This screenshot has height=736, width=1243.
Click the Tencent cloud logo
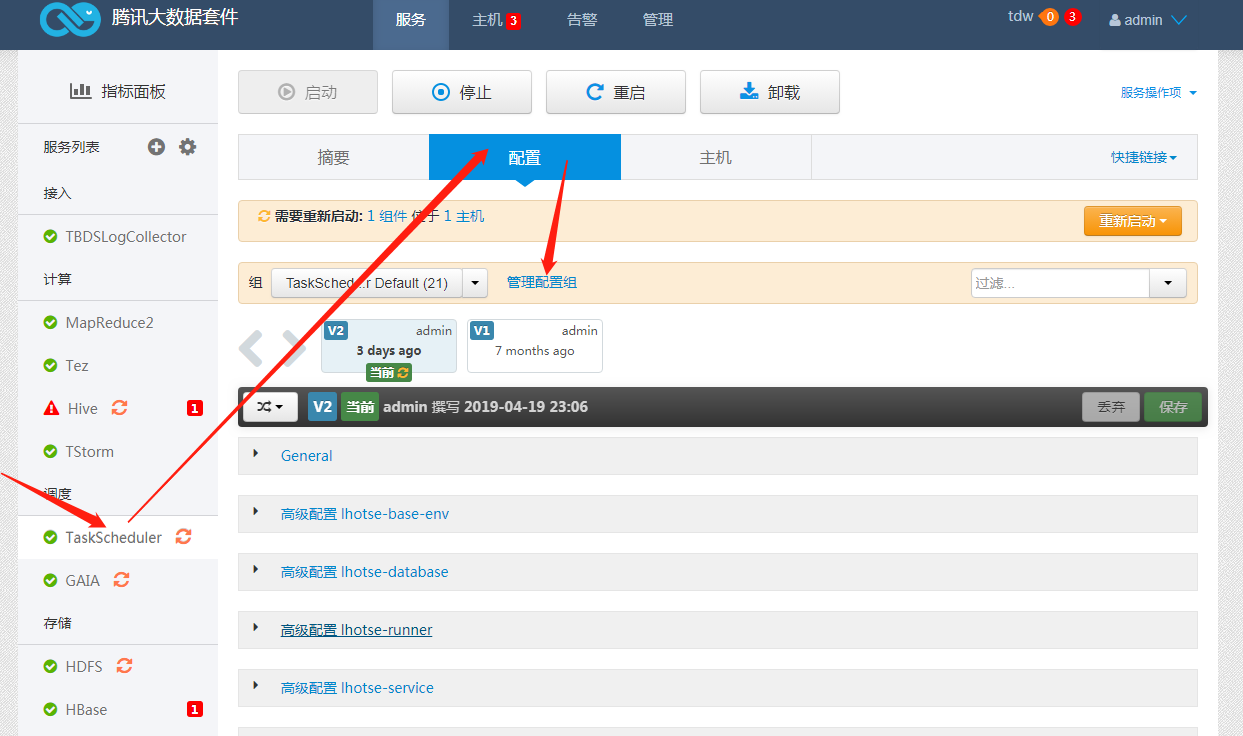click(x=70, y=17)
